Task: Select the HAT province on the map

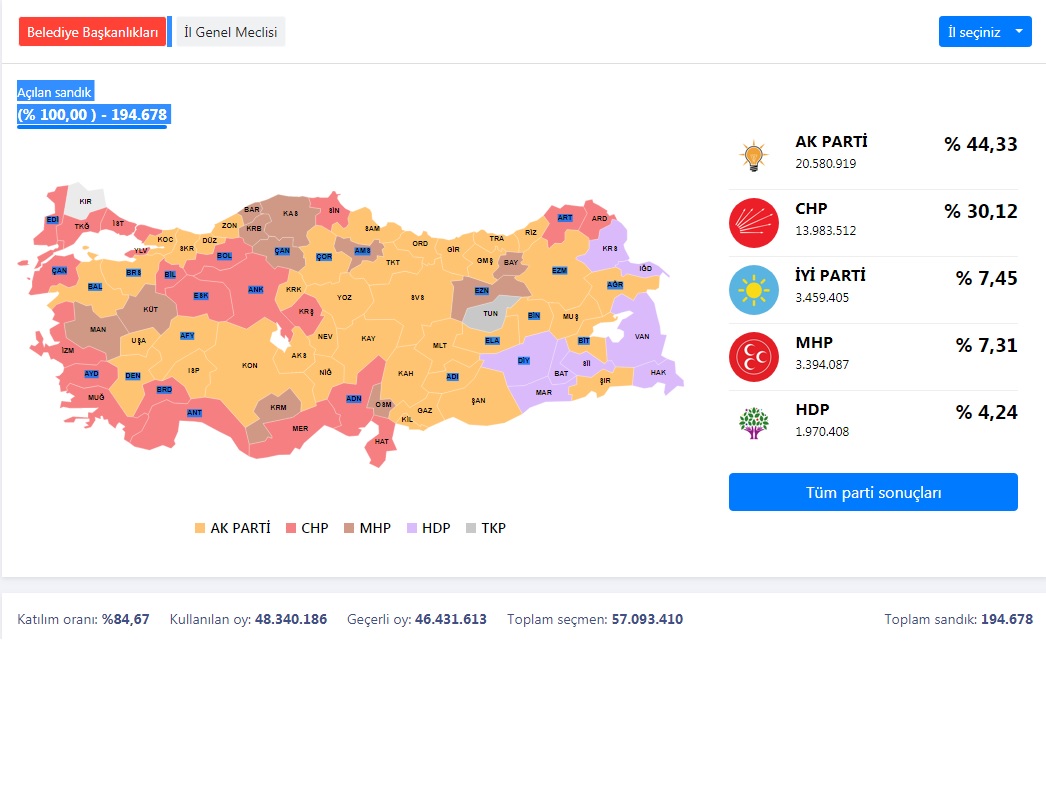Action: [x=382, y=442]
